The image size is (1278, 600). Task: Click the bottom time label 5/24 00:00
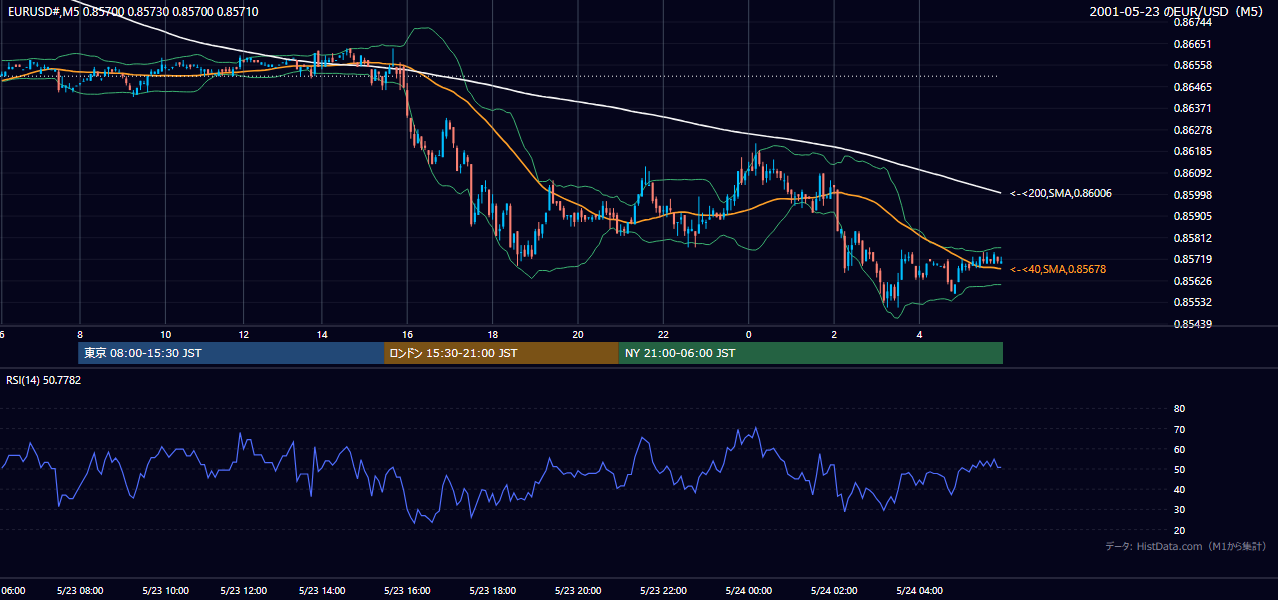pos(747,590)
